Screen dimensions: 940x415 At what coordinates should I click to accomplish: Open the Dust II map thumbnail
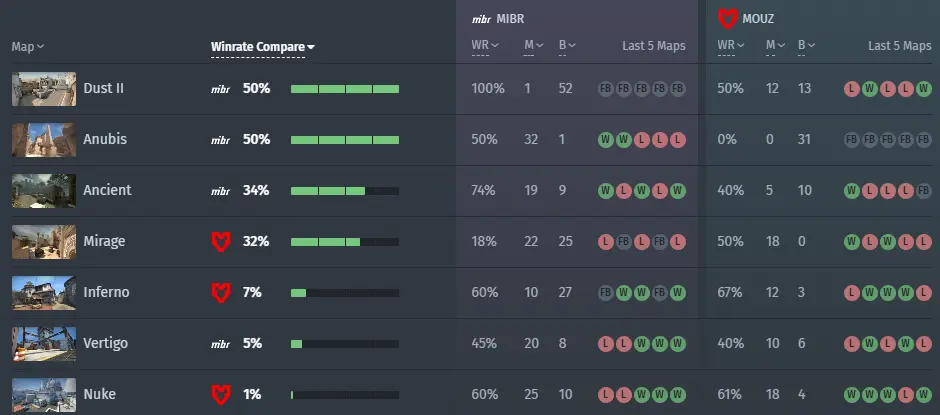click(x=44, y=88)
